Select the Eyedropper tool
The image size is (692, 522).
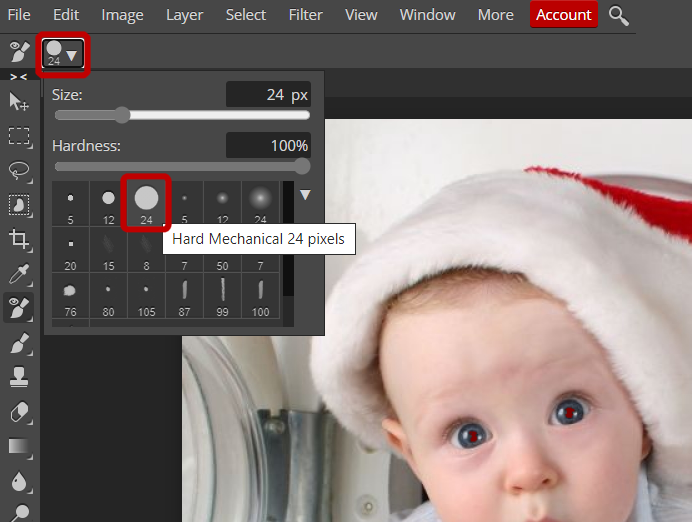pos(19,274)
